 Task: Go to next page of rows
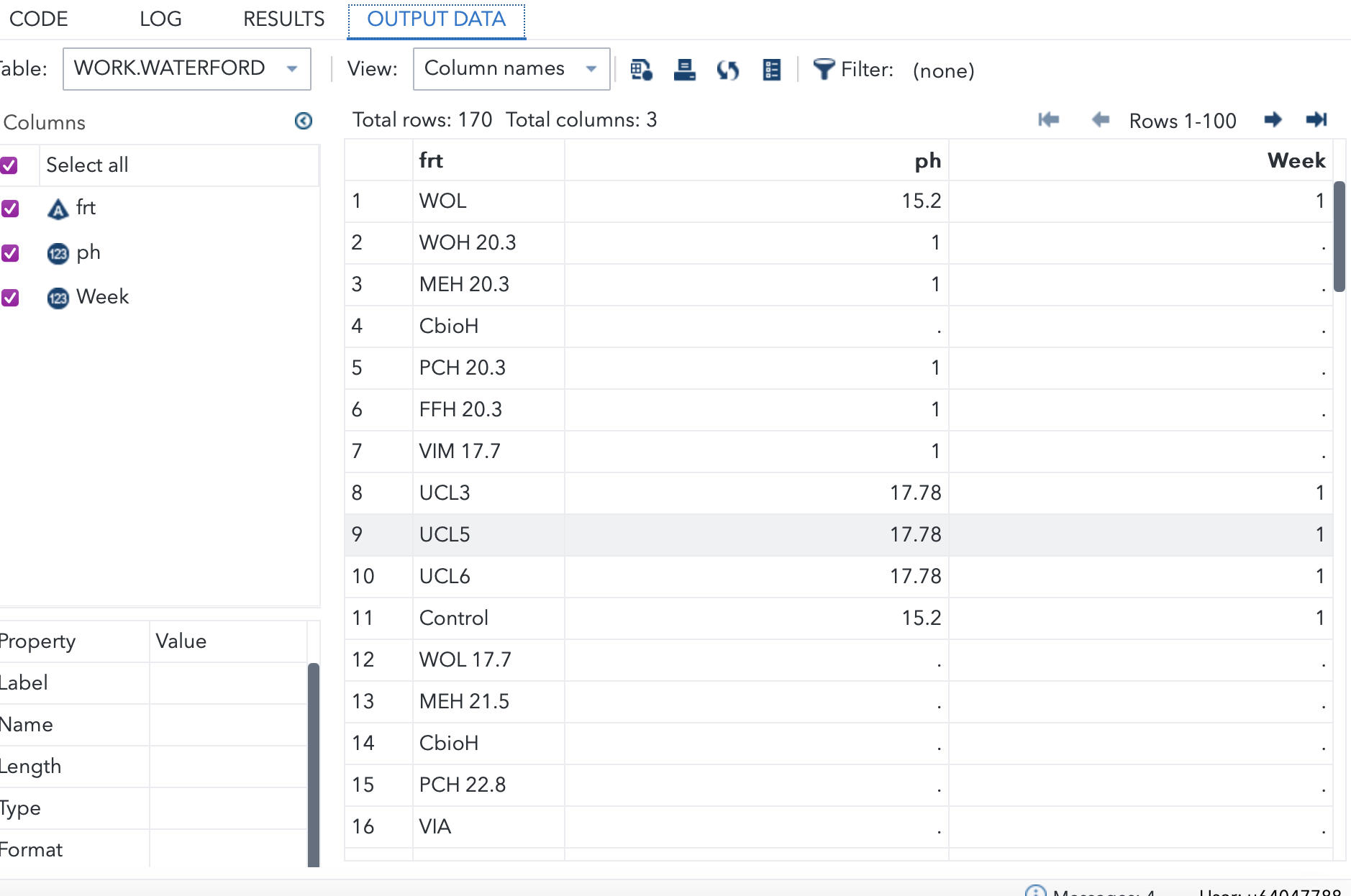tap(1272, 120)
